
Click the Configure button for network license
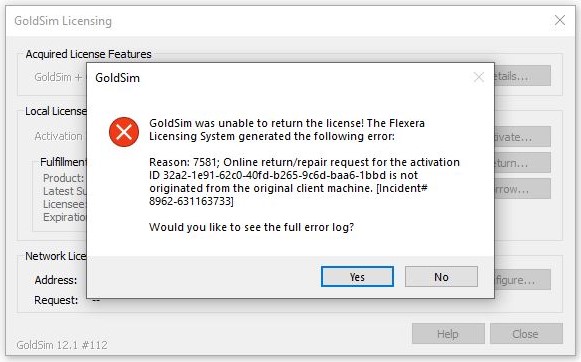tap(522, 280)
